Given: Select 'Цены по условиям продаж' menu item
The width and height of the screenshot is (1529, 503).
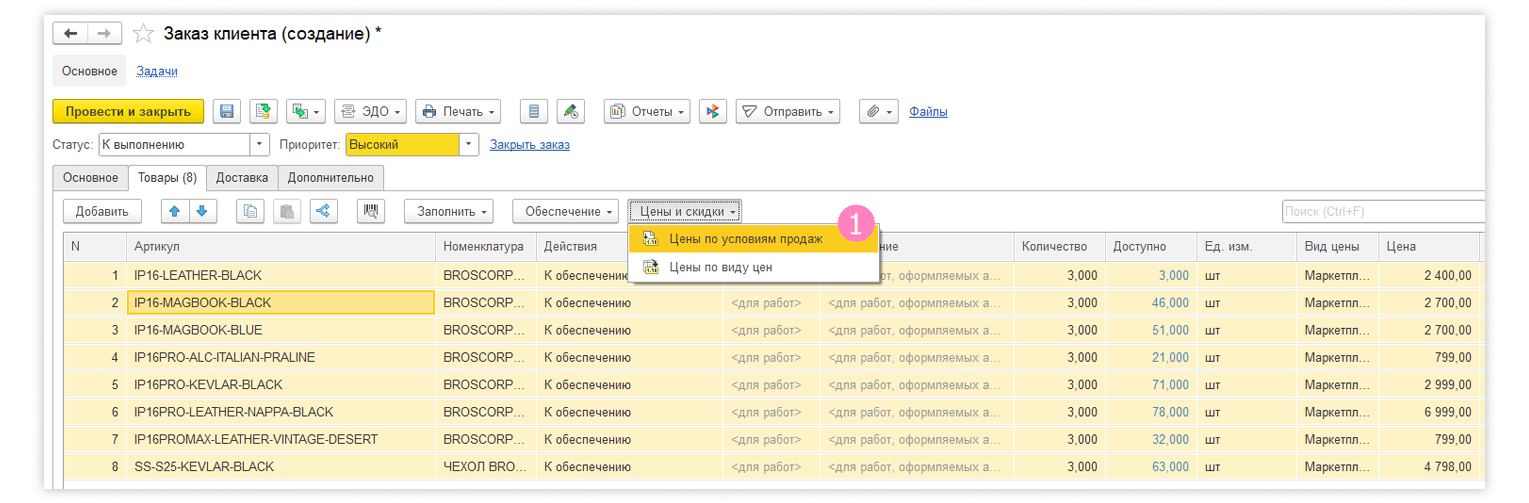Looking at the screenshot, I should click(x=745, y=239).
